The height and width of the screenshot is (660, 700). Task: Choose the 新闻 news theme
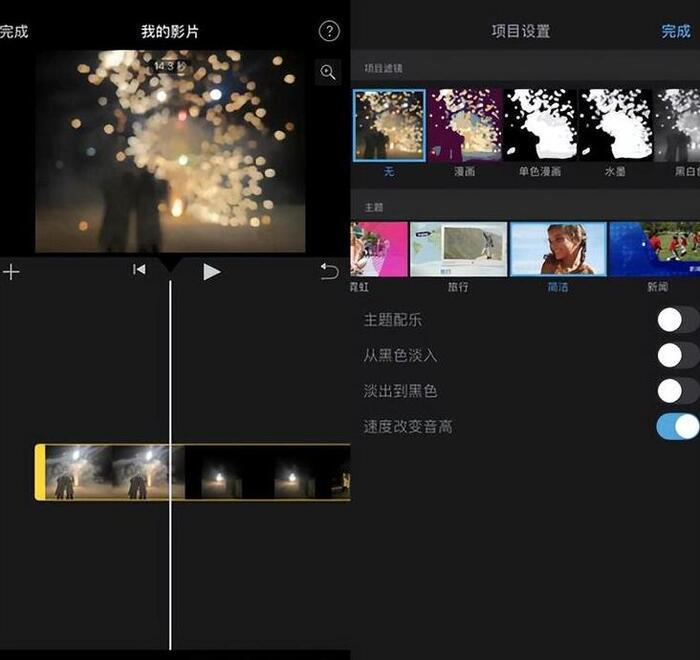(655, 250)
